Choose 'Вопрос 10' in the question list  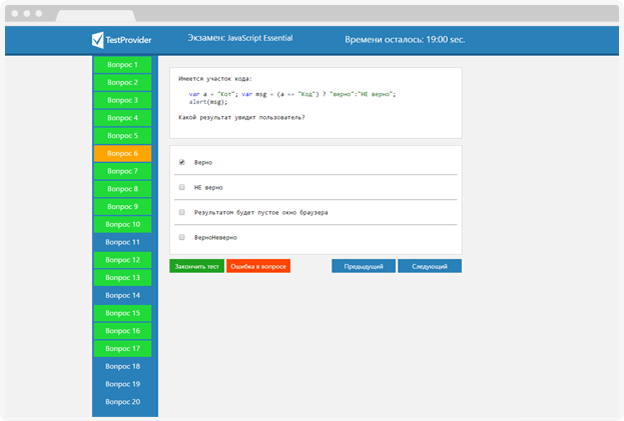point(122,224)
